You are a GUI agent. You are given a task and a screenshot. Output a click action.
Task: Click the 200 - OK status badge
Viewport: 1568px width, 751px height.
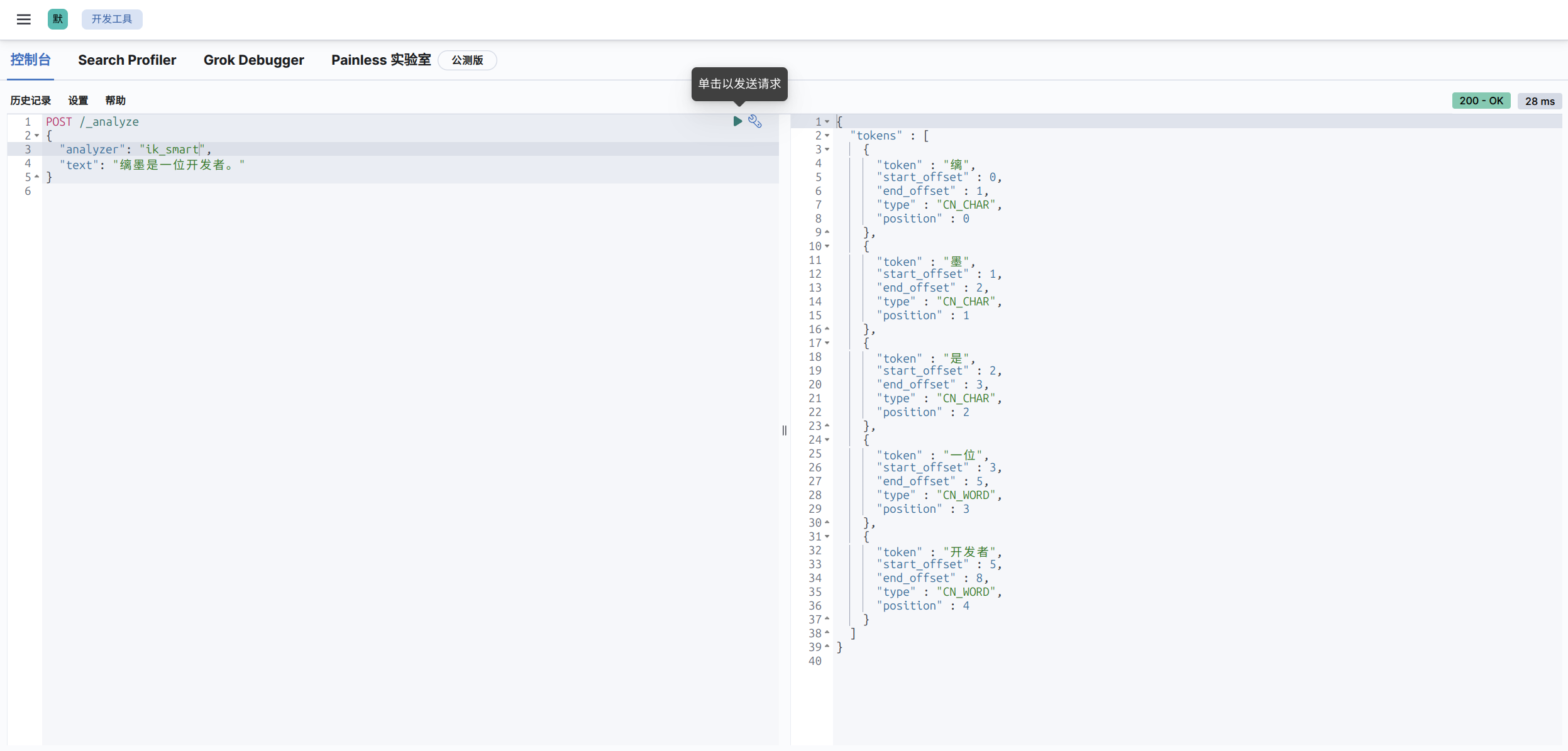pyautogui.click(x=1481, y=101)
